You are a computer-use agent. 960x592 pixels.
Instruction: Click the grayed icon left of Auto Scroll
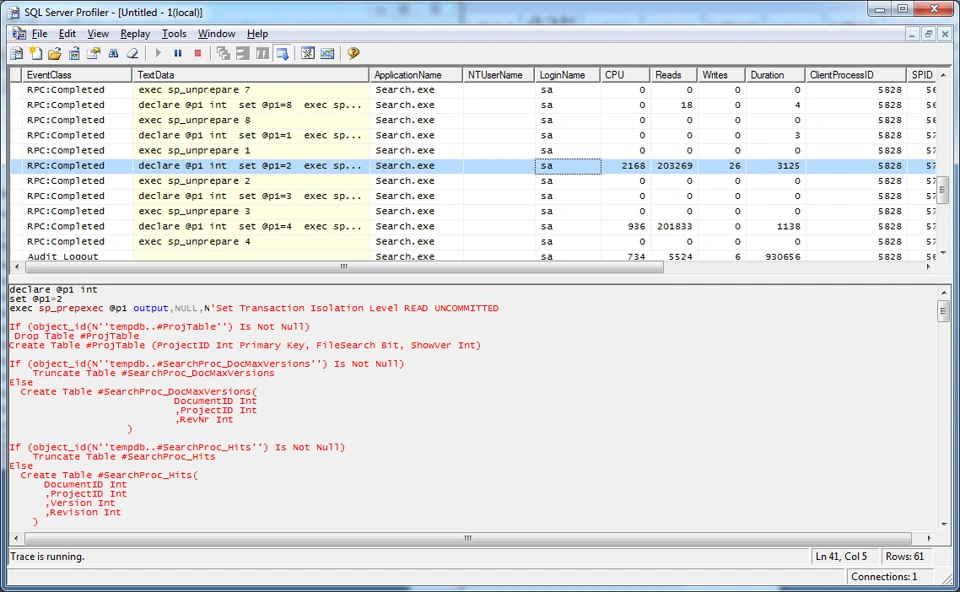point(263,53)
